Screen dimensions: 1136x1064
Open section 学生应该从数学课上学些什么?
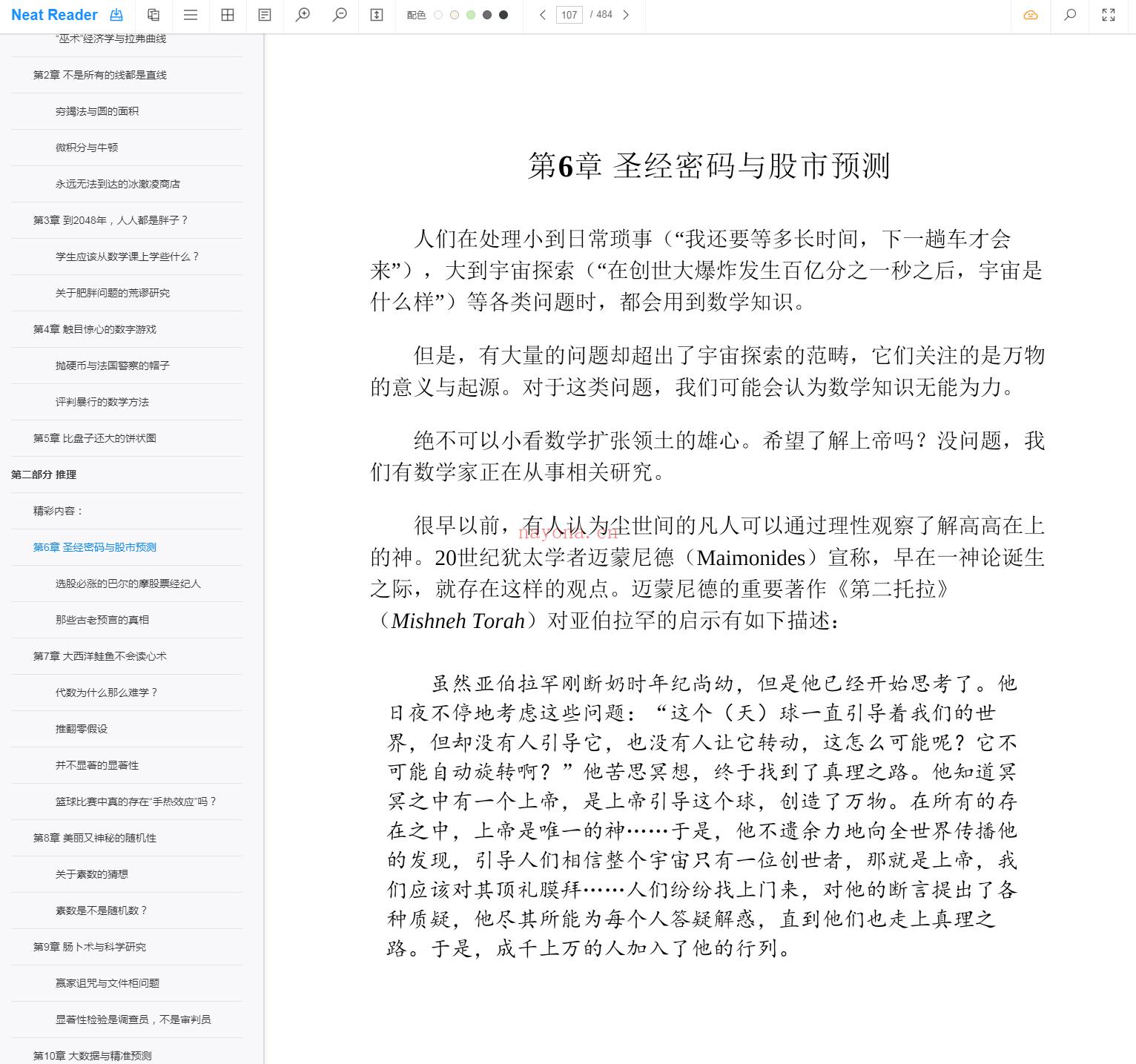pyautogui.click(x=127, y=257)
